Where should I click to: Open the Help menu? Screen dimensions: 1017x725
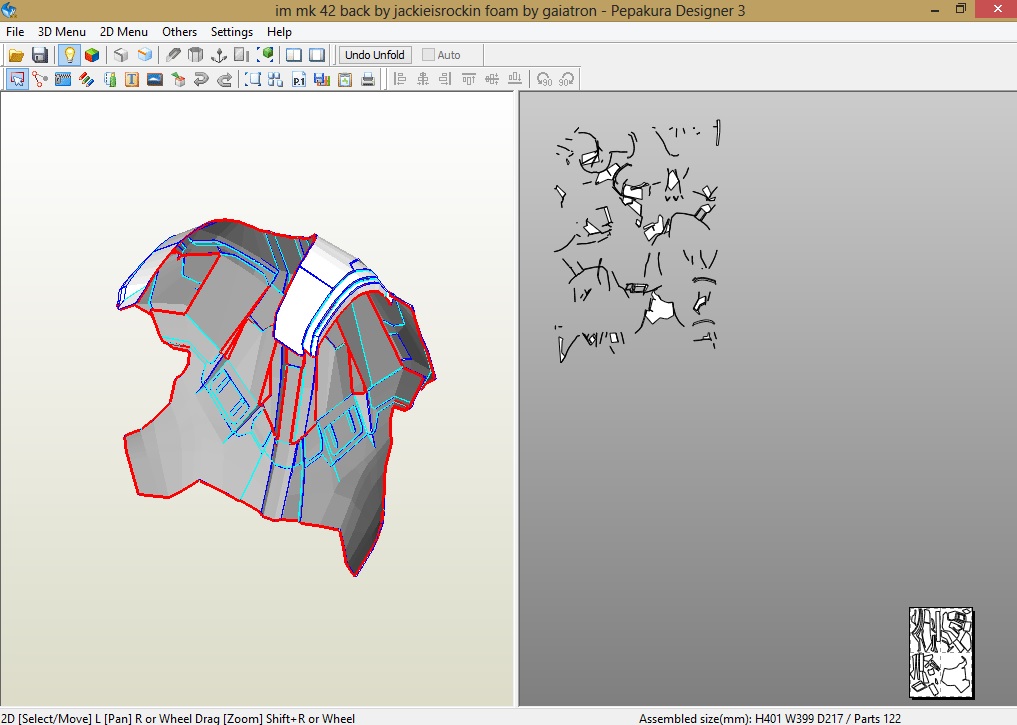click(279, 32)
